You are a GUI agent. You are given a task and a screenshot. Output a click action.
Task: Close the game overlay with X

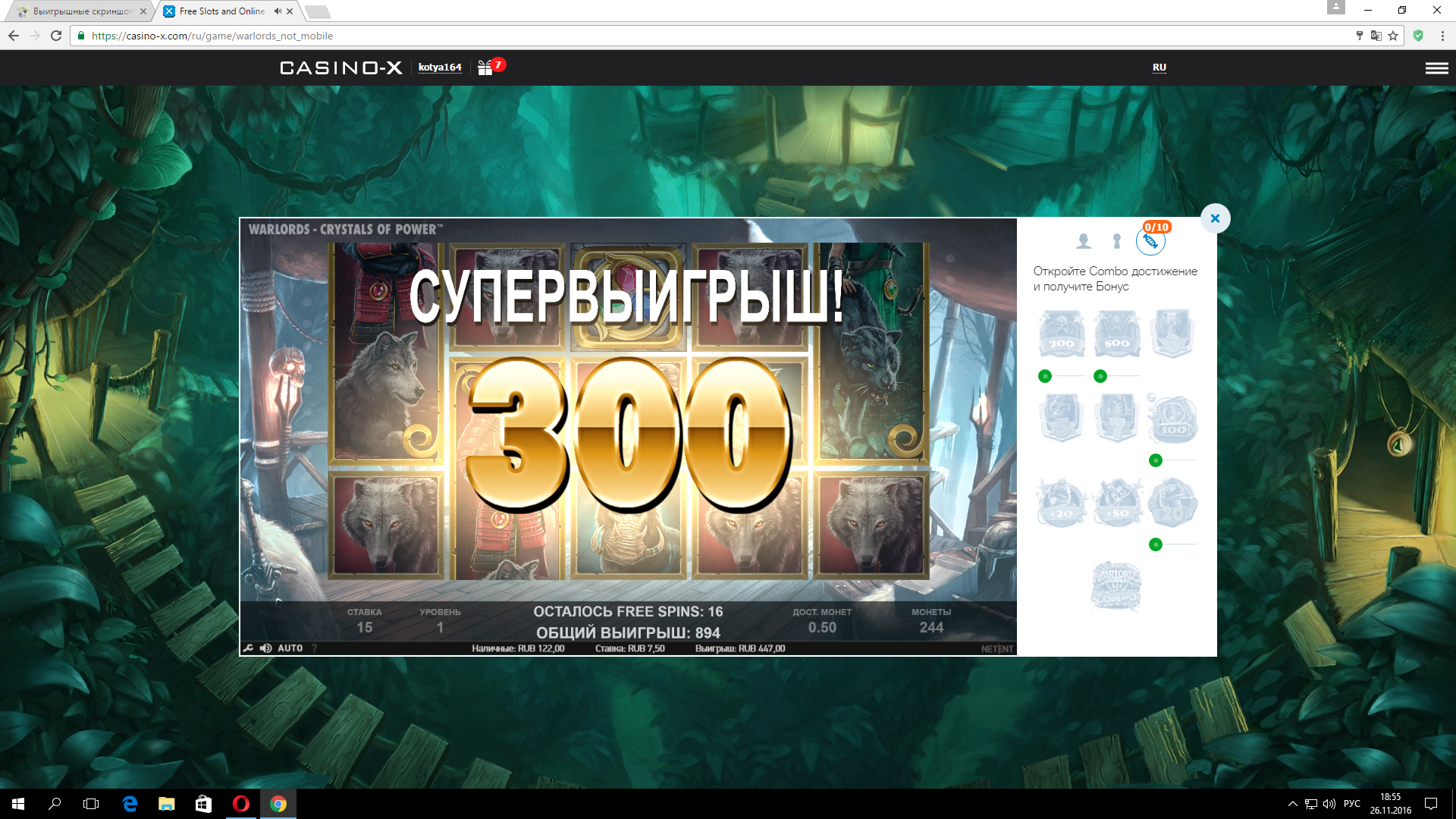(1215, 218)
